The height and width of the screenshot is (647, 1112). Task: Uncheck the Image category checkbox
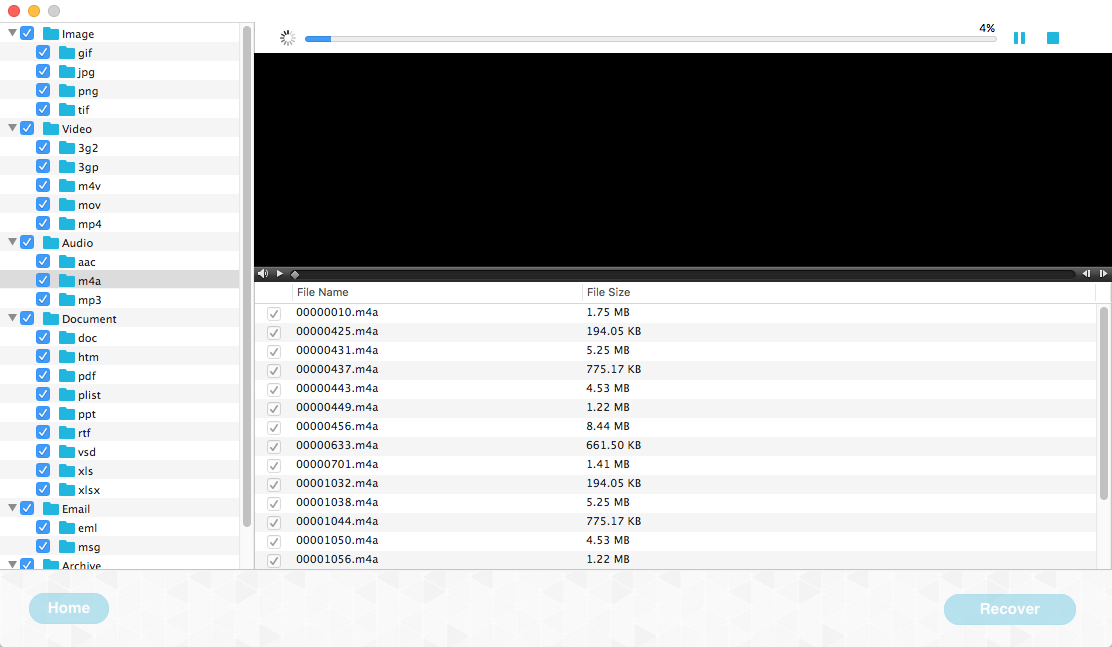(27, 33)
